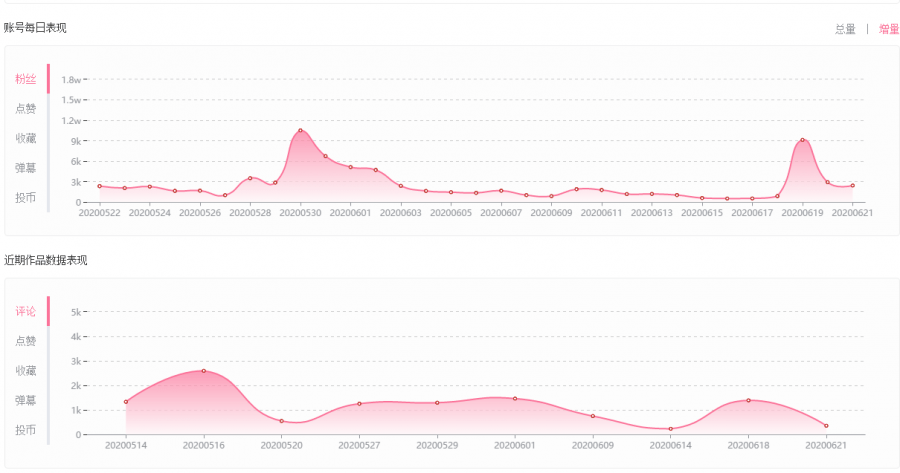Select 点赞 tab in daily performance chart
This screenshot has width=900, height=473.
point(26,108)
